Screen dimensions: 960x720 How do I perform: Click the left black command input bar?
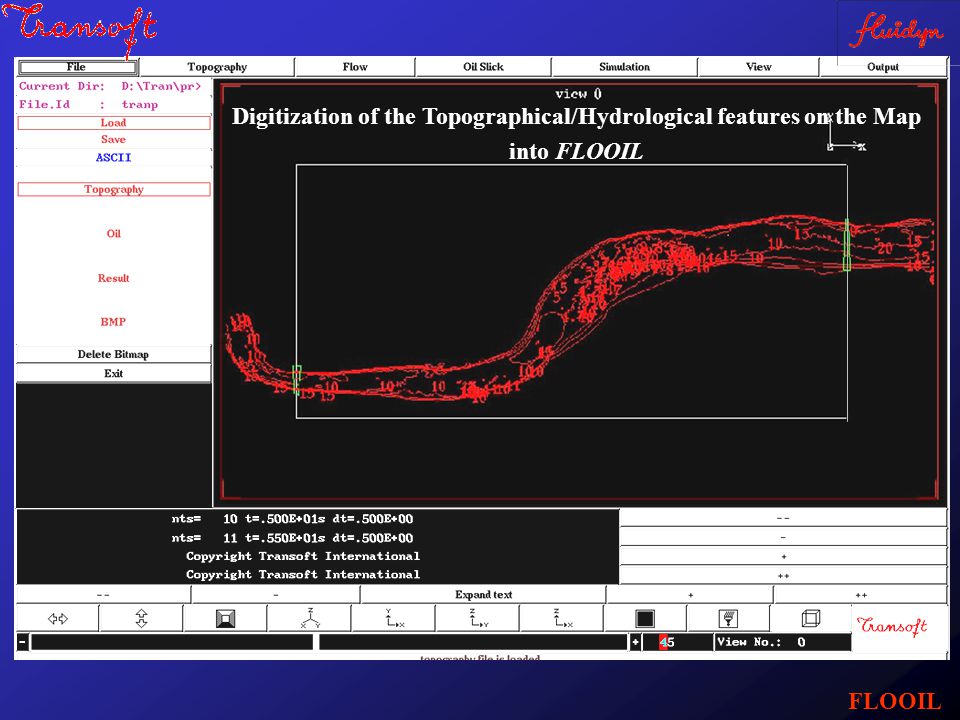click(172, 642)
